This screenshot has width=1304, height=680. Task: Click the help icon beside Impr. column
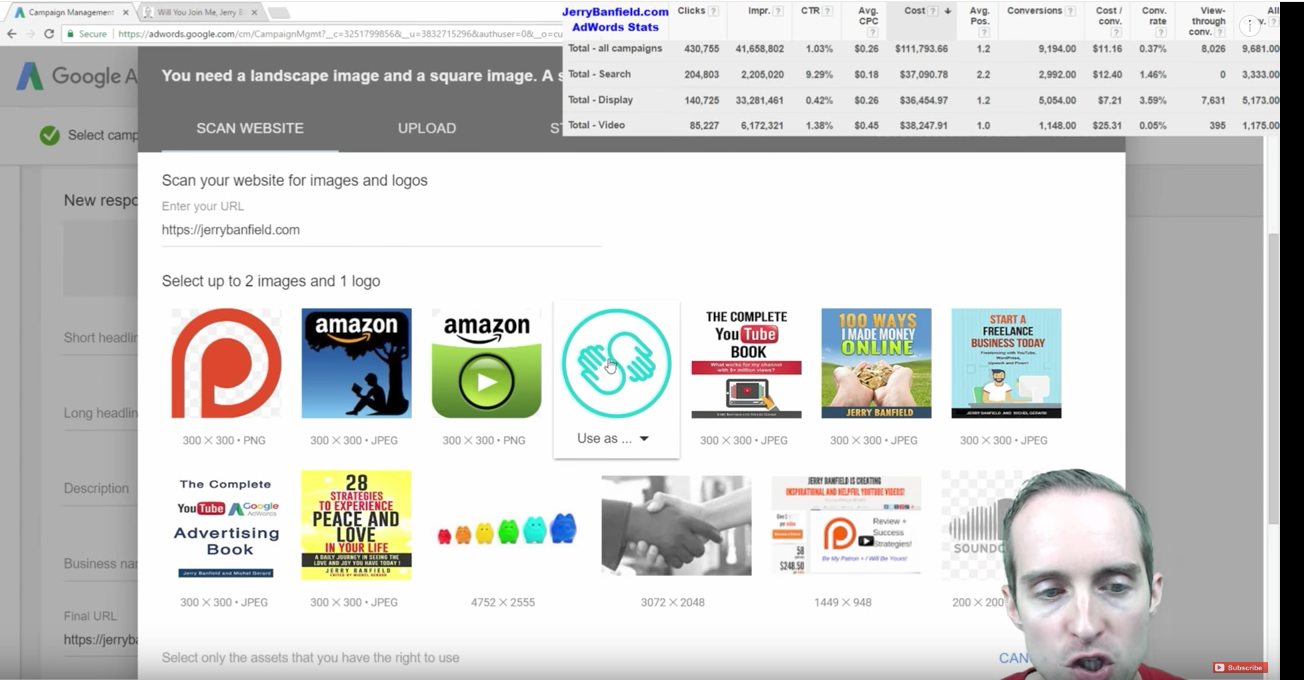778,11
